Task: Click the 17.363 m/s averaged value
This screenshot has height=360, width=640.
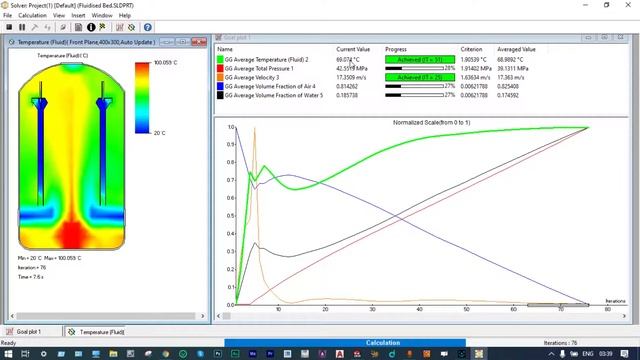Action: click(x=511, y=78)
